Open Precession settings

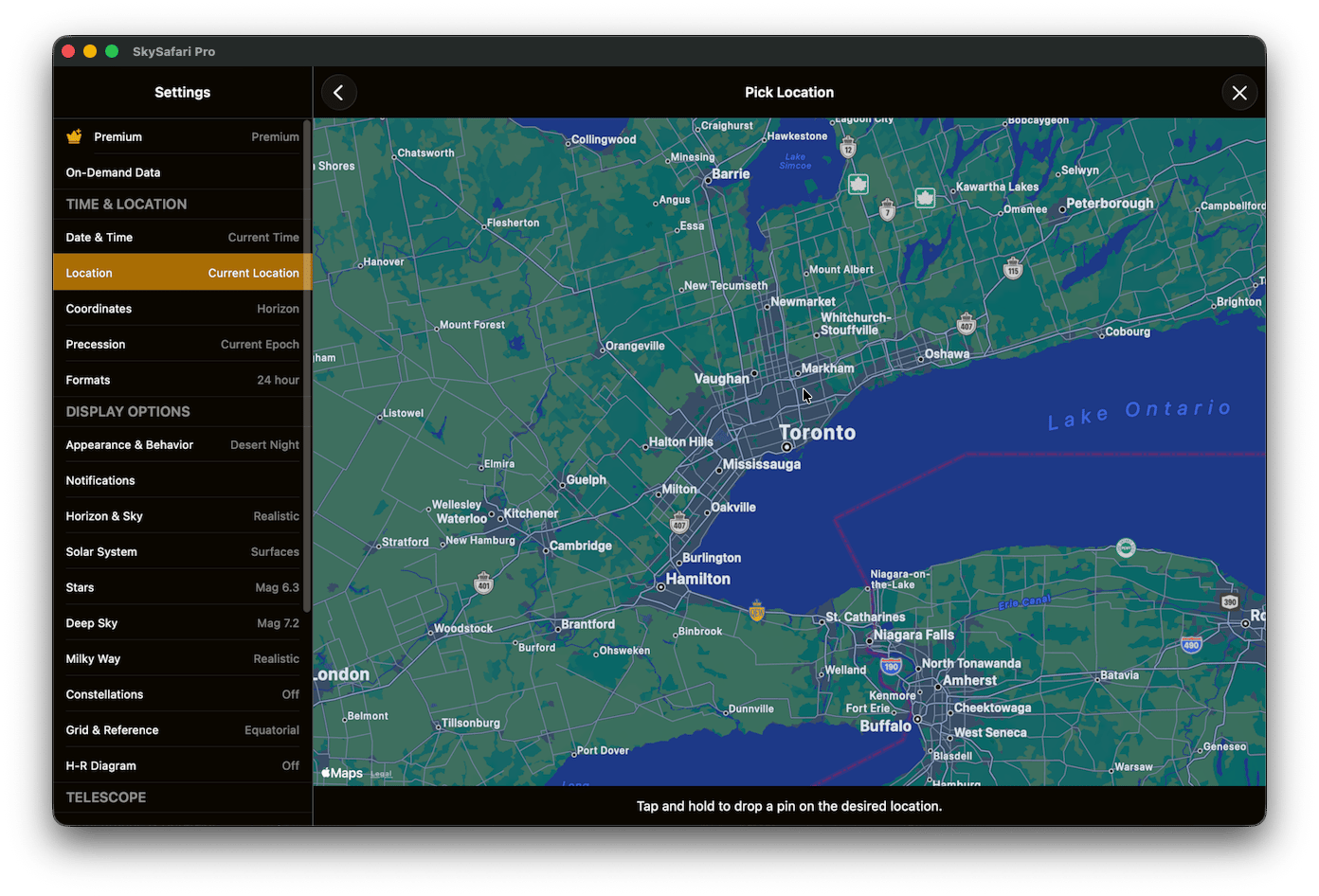tap(182, 345)
